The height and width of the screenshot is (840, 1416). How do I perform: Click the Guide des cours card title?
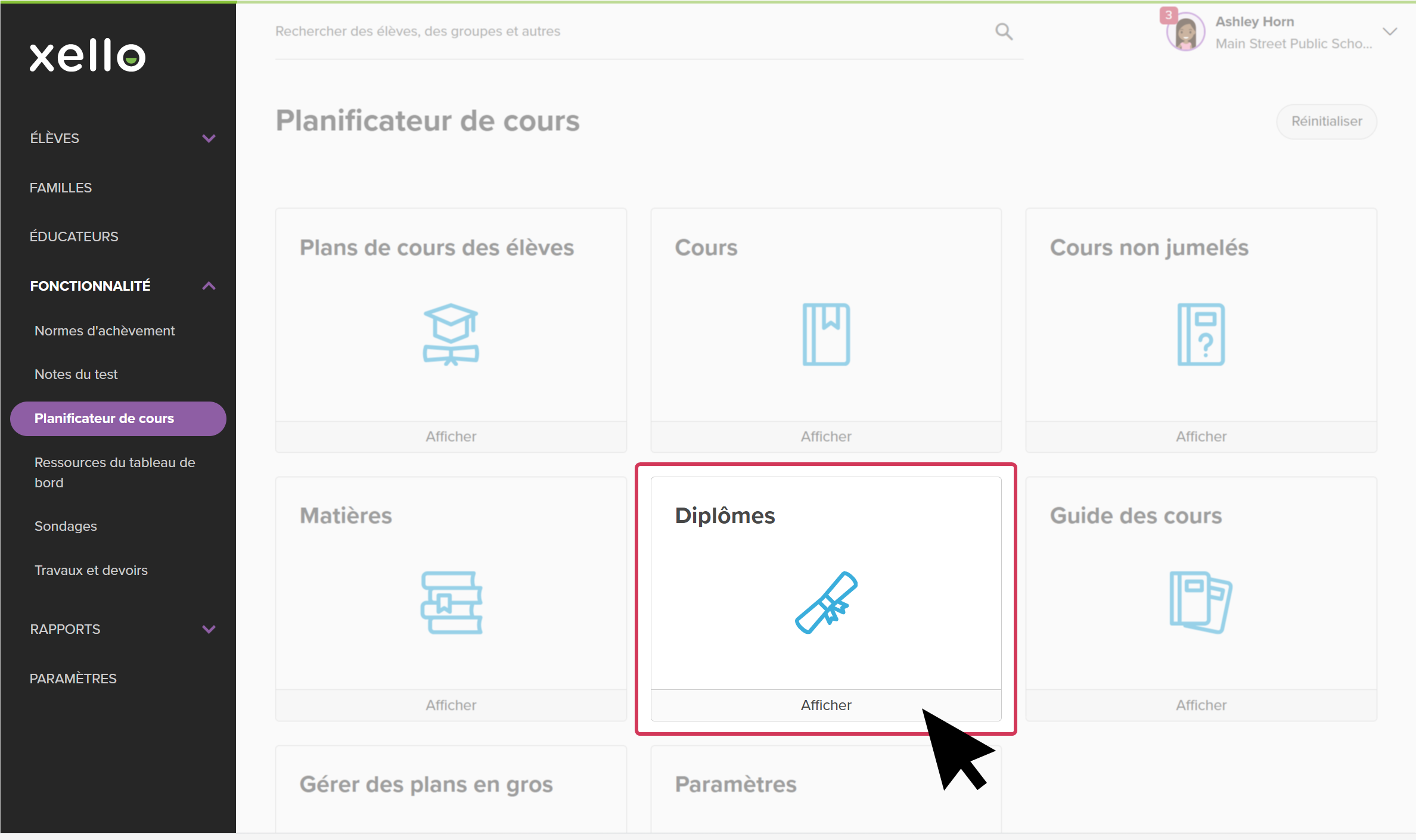[1136, 515]
